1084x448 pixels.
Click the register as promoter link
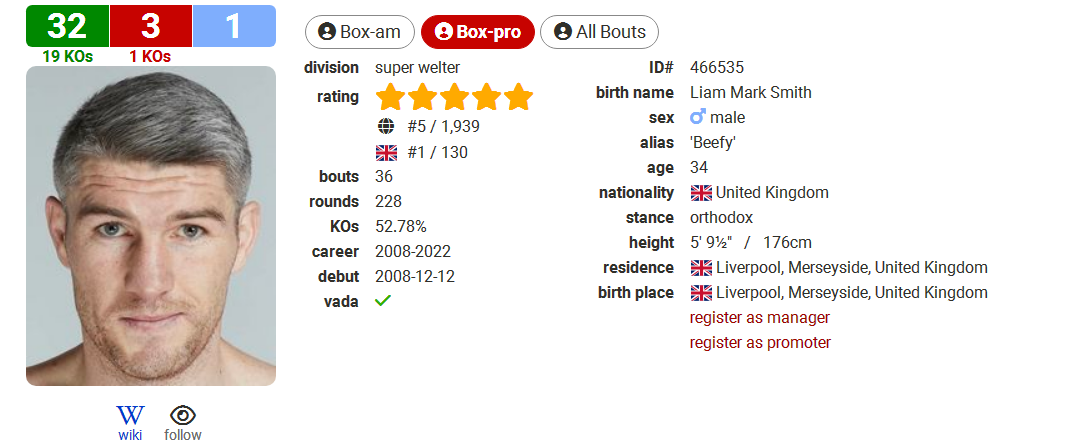[x=760, y=343]
